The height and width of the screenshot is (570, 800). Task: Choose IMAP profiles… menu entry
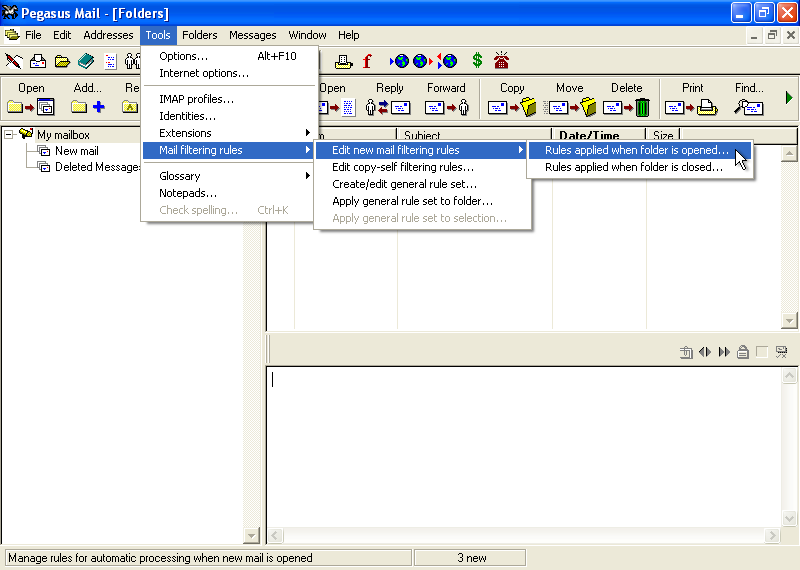pyautogui.click(x=228, y=99)
